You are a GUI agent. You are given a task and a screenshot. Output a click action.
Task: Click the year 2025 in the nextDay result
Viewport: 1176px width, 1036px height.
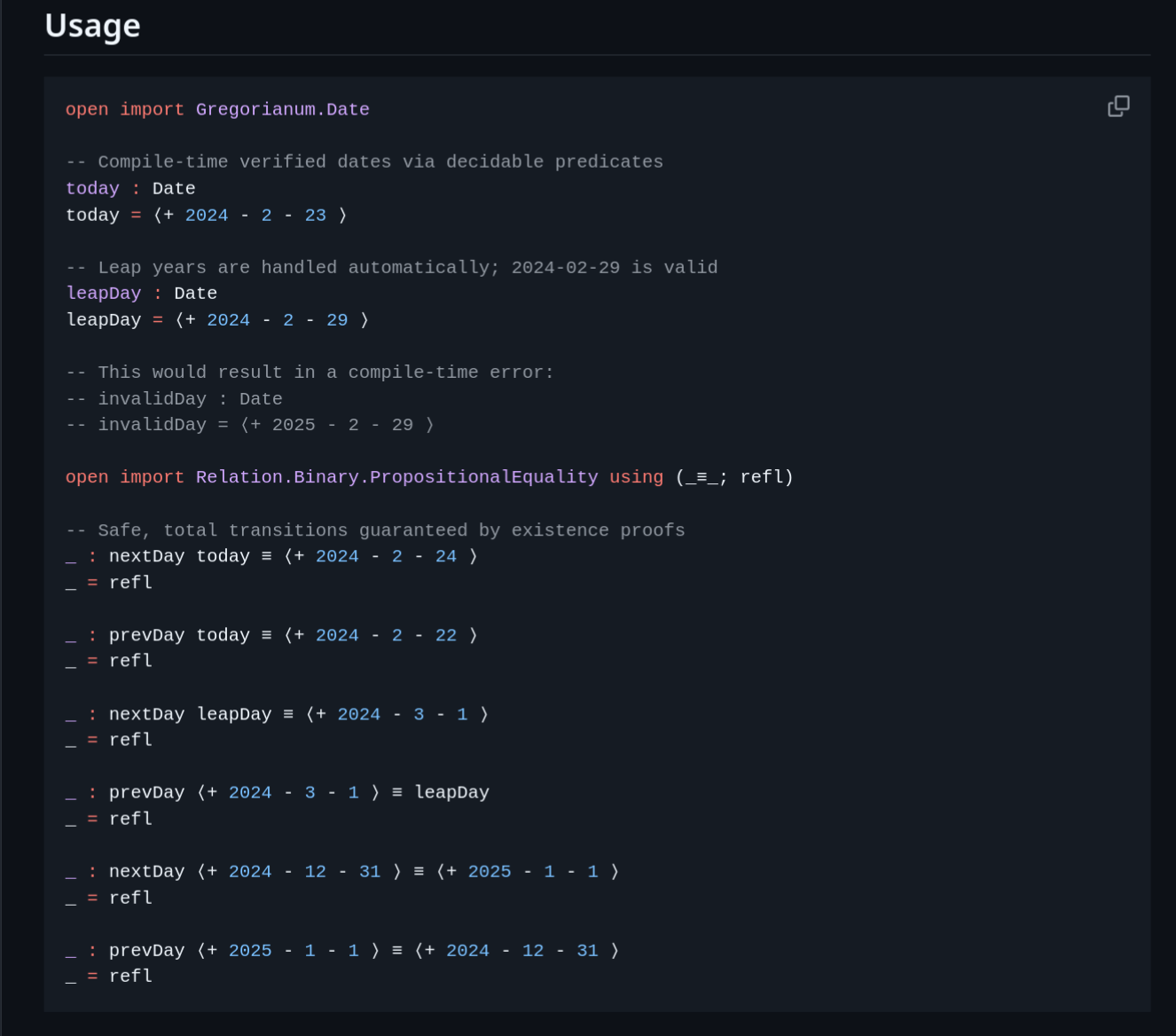[490, 871]
